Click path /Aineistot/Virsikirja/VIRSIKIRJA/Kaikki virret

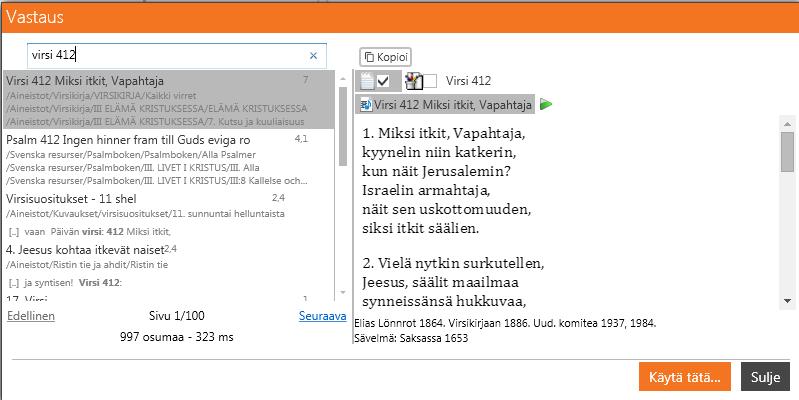click(101, 95)
